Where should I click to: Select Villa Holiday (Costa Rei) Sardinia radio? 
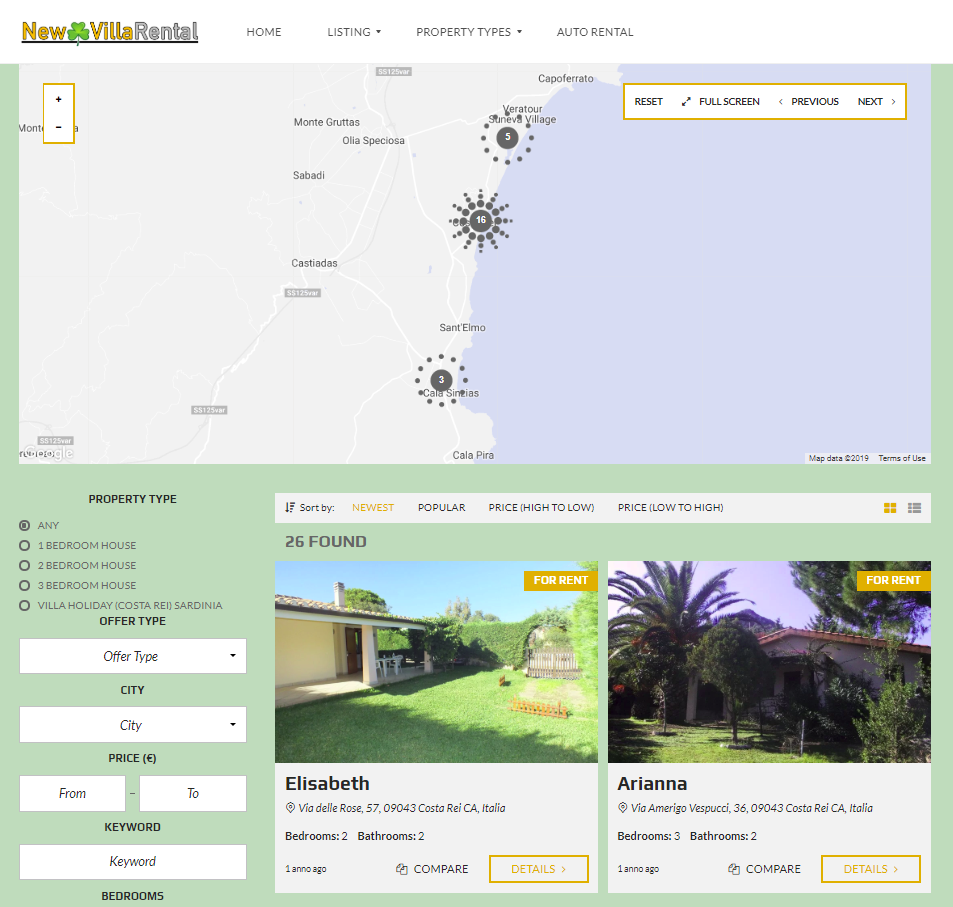(24, 605)
